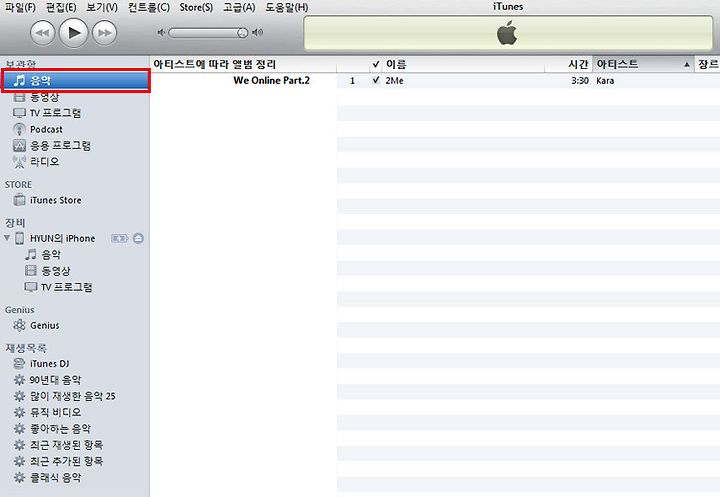Click the 재생목록 playlists section heading
The image size is (720, 497).
click(26, 348)
